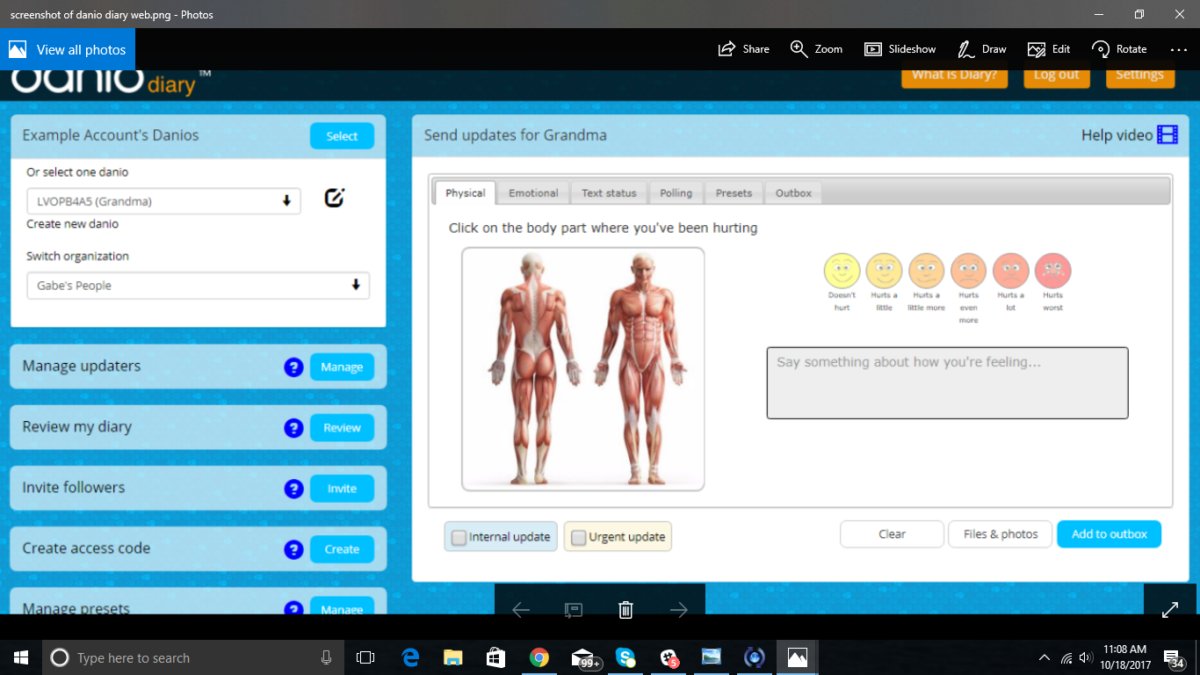Select the "Hurts a little more" face
This screenshot has width=1200, height=675.
coord(926,270)
